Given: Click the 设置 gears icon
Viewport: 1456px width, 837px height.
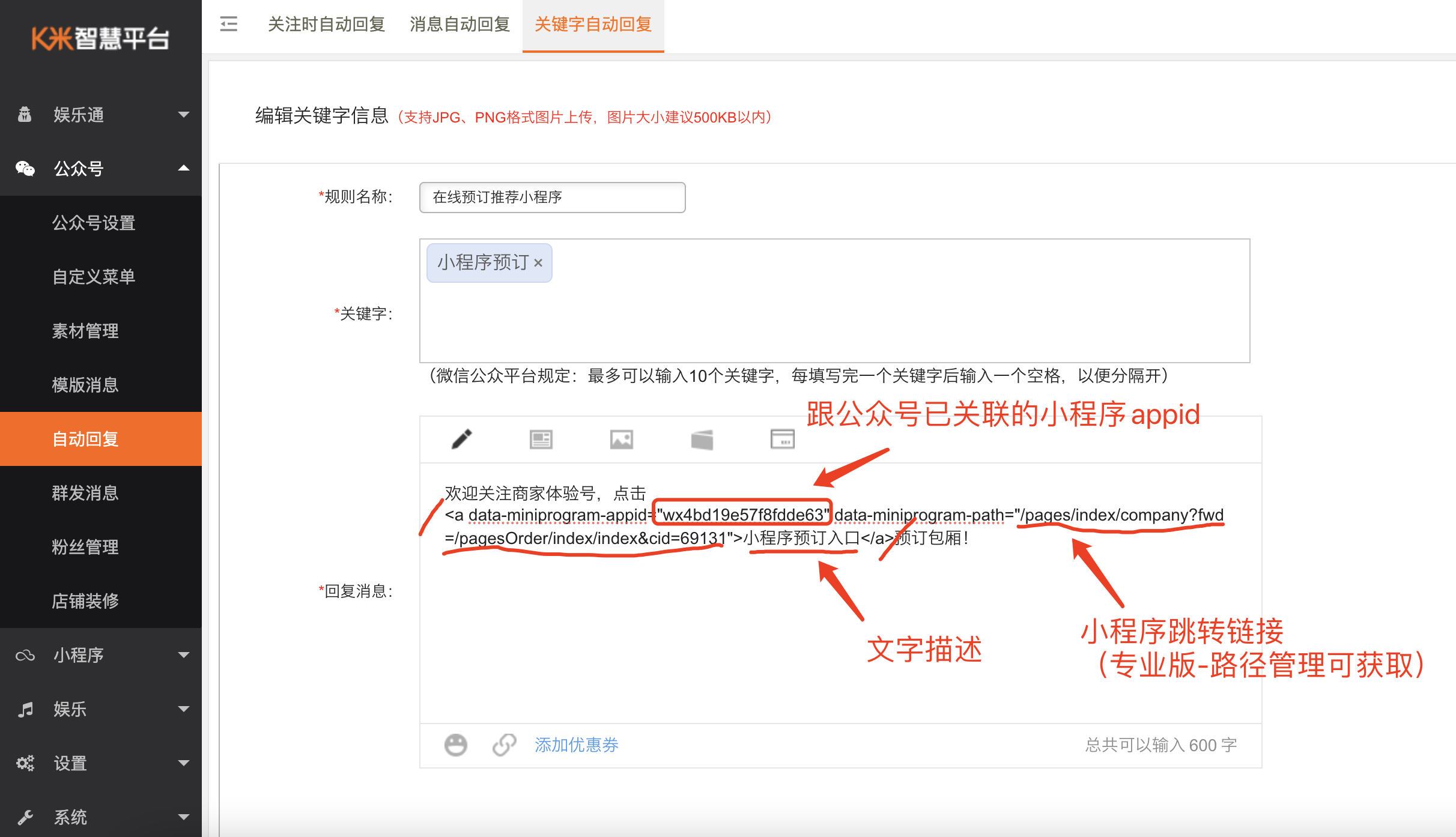Looking at the screenshot, I should coord(25,763).
